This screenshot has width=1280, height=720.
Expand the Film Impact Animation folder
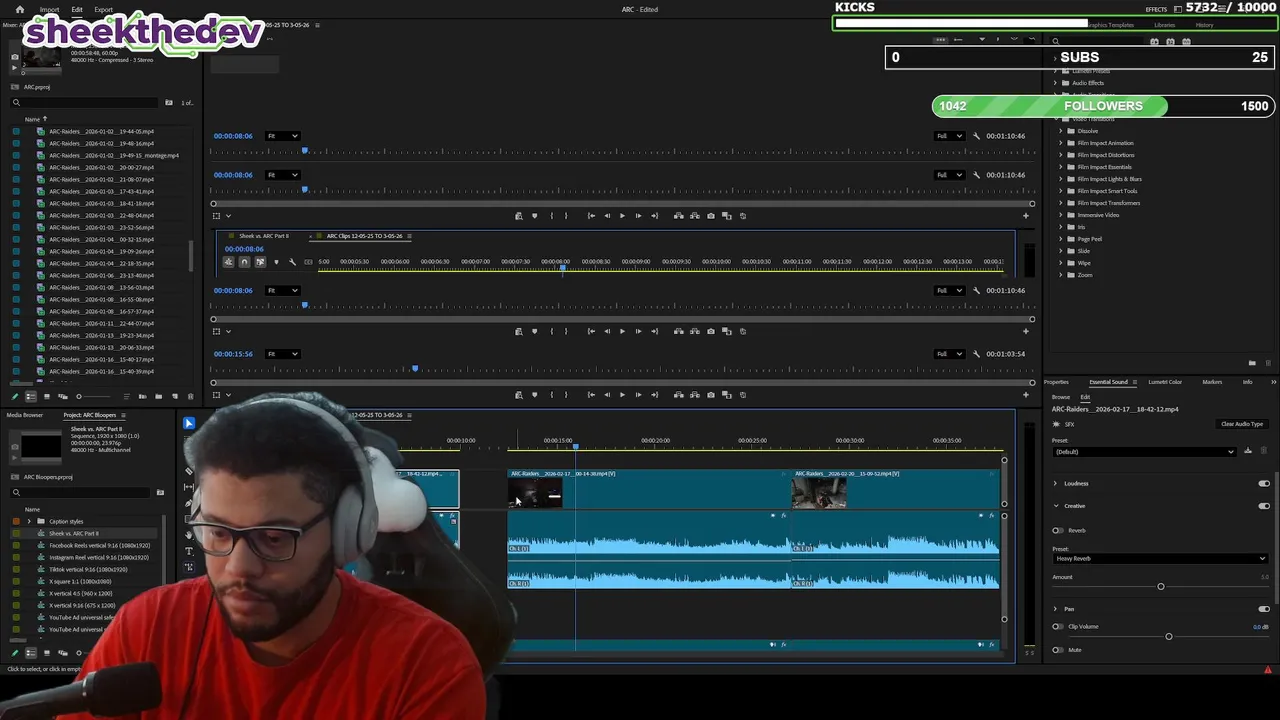[1061, 143]
